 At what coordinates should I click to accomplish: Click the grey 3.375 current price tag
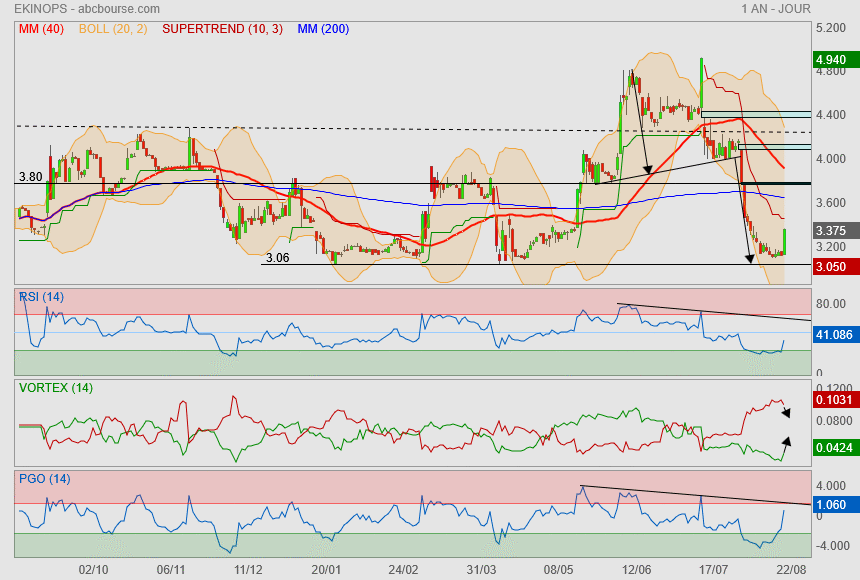click(836, 230)
